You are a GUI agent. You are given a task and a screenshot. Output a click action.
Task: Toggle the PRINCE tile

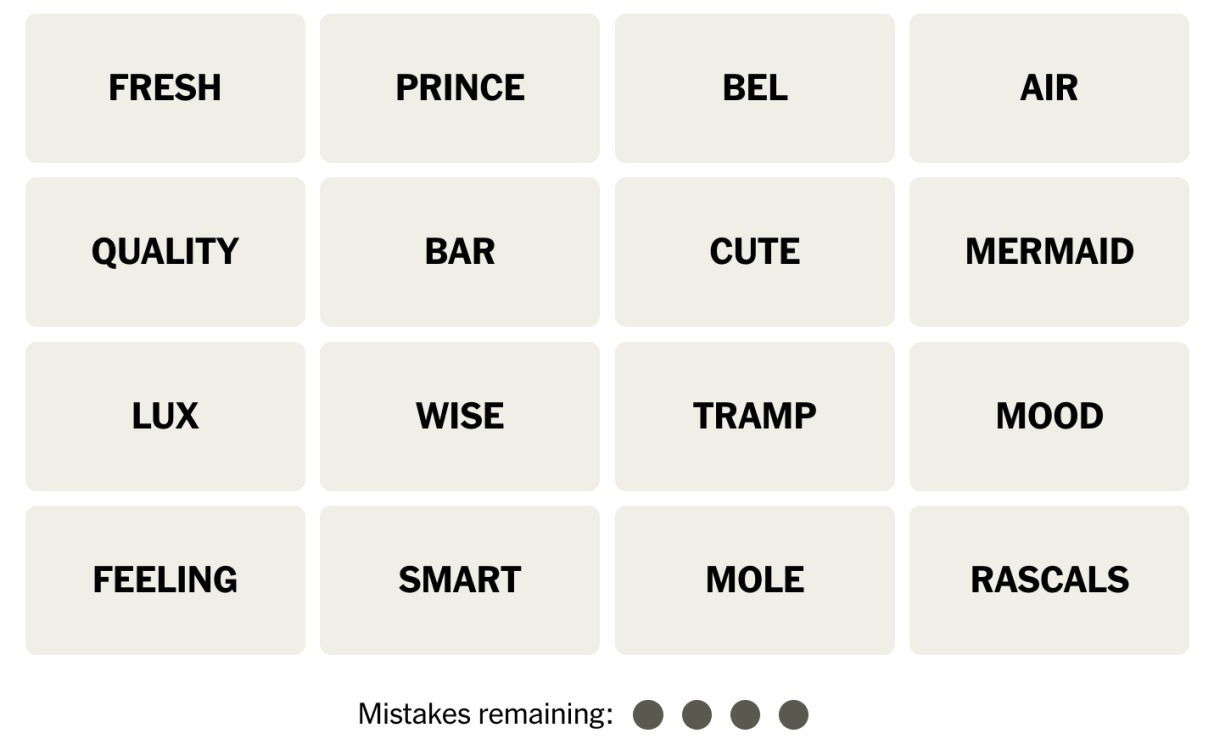(460, 88)
